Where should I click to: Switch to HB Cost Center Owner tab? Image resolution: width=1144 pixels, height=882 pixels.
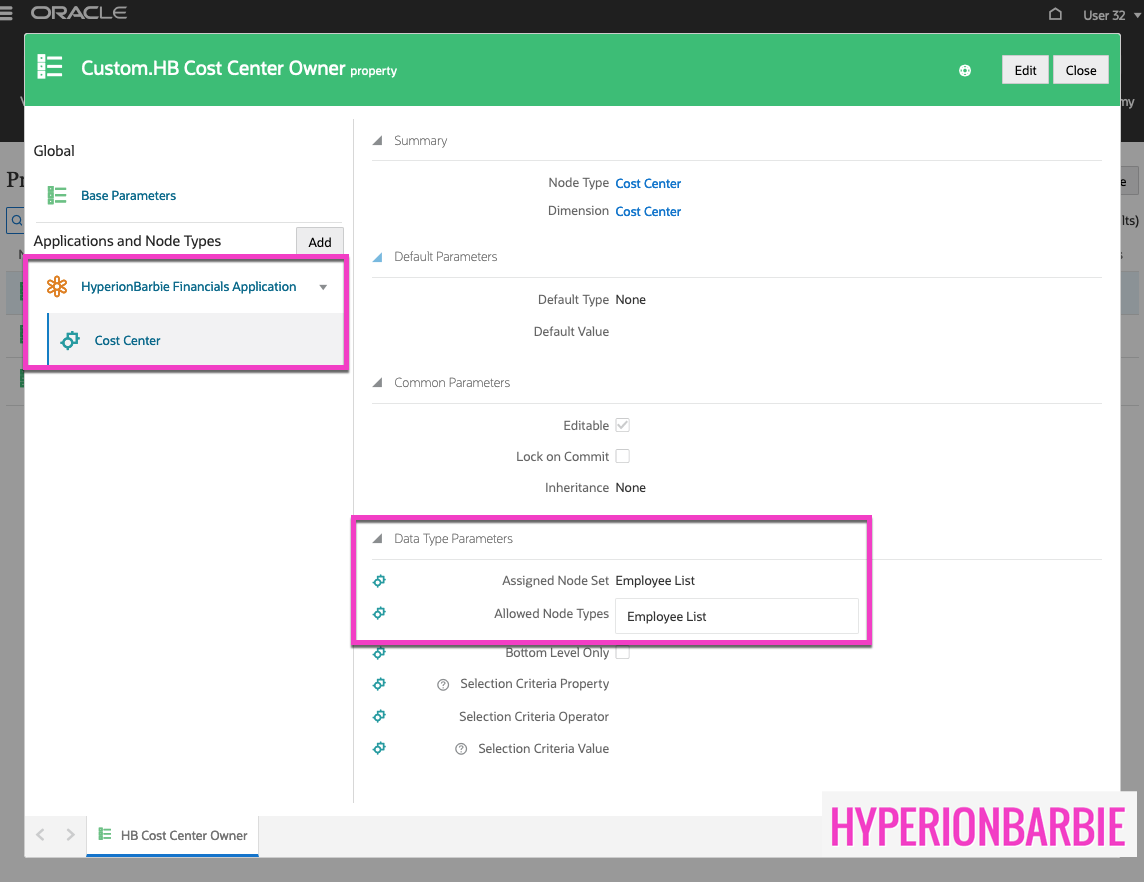pos(172,836)
